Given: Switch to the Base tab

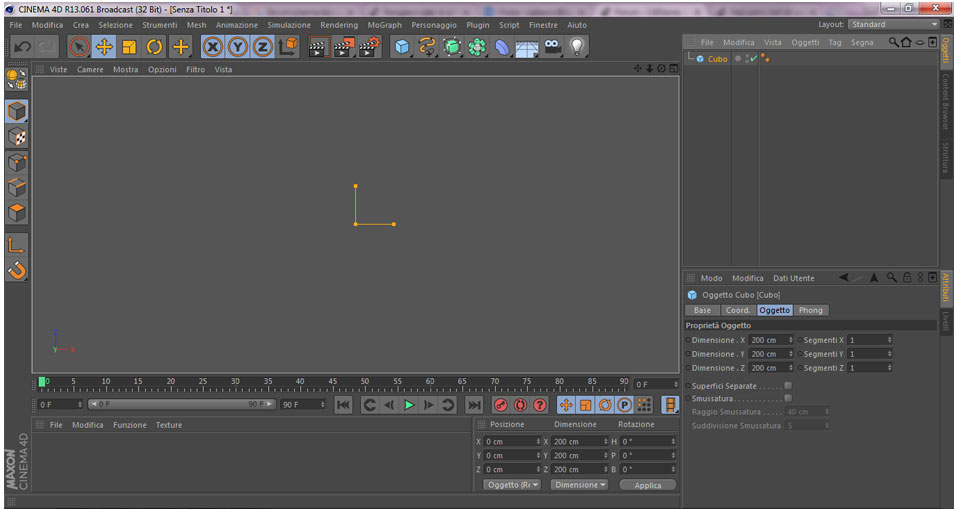Looking at the screenshot, I should click(702, 310).
